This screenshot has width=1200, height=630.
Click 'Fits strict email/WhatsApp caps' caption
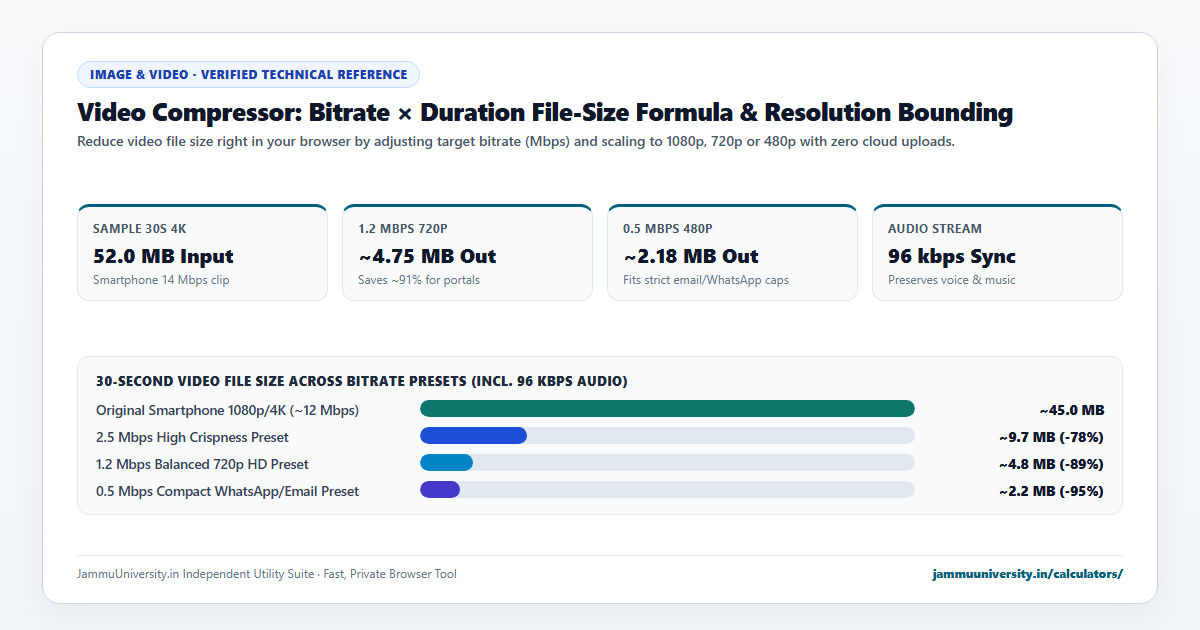point(706,280)
